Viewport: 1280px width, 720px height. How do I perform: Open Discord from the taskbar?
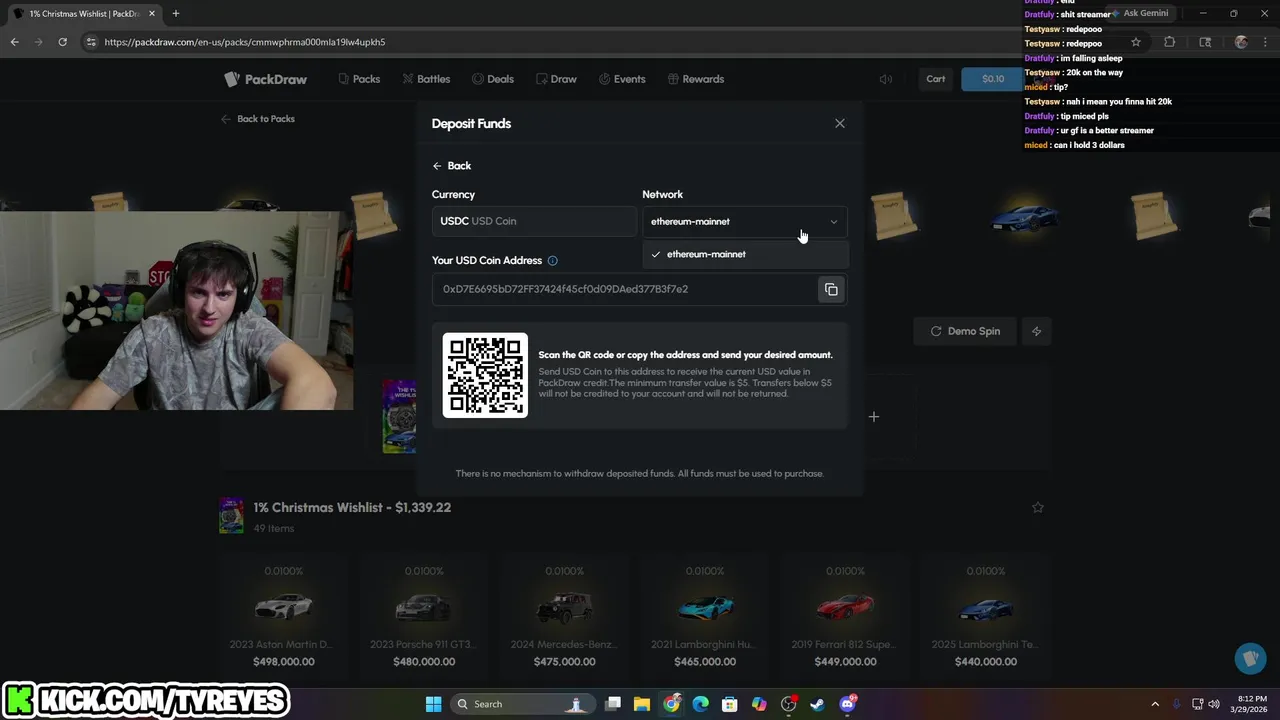click(848, 704)
